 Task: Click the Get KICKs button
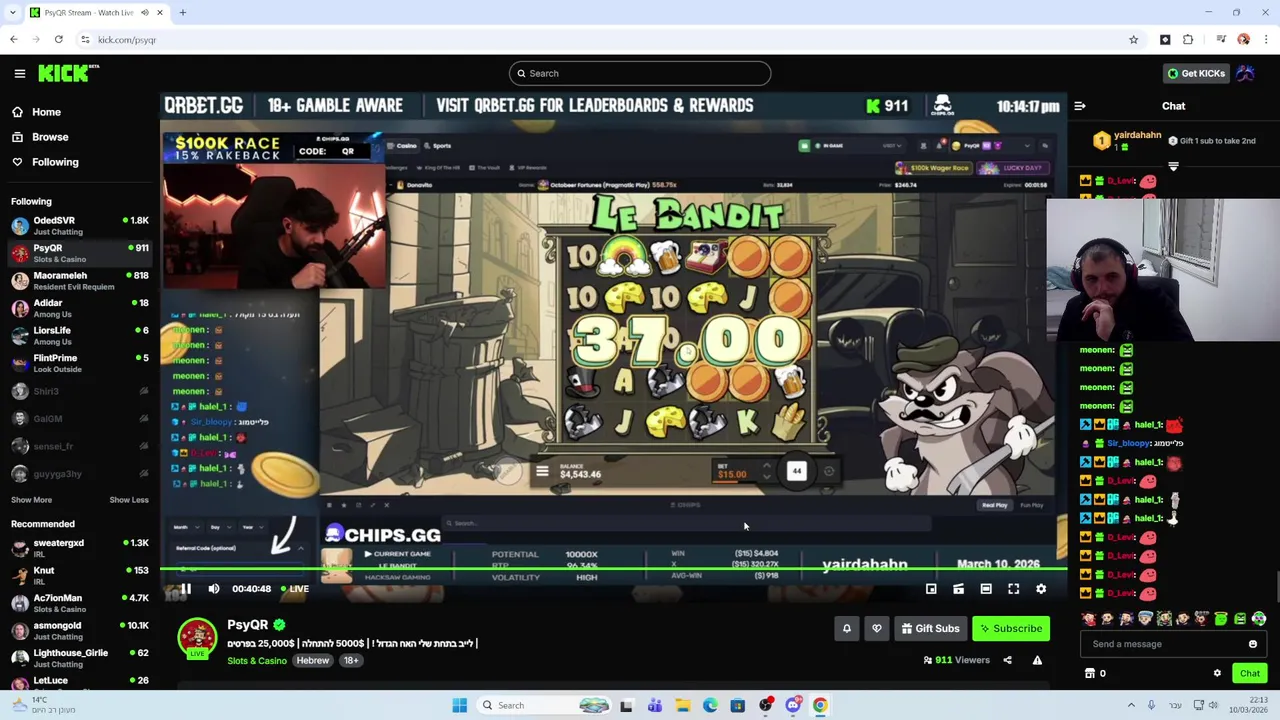[x=1195, y=73]
